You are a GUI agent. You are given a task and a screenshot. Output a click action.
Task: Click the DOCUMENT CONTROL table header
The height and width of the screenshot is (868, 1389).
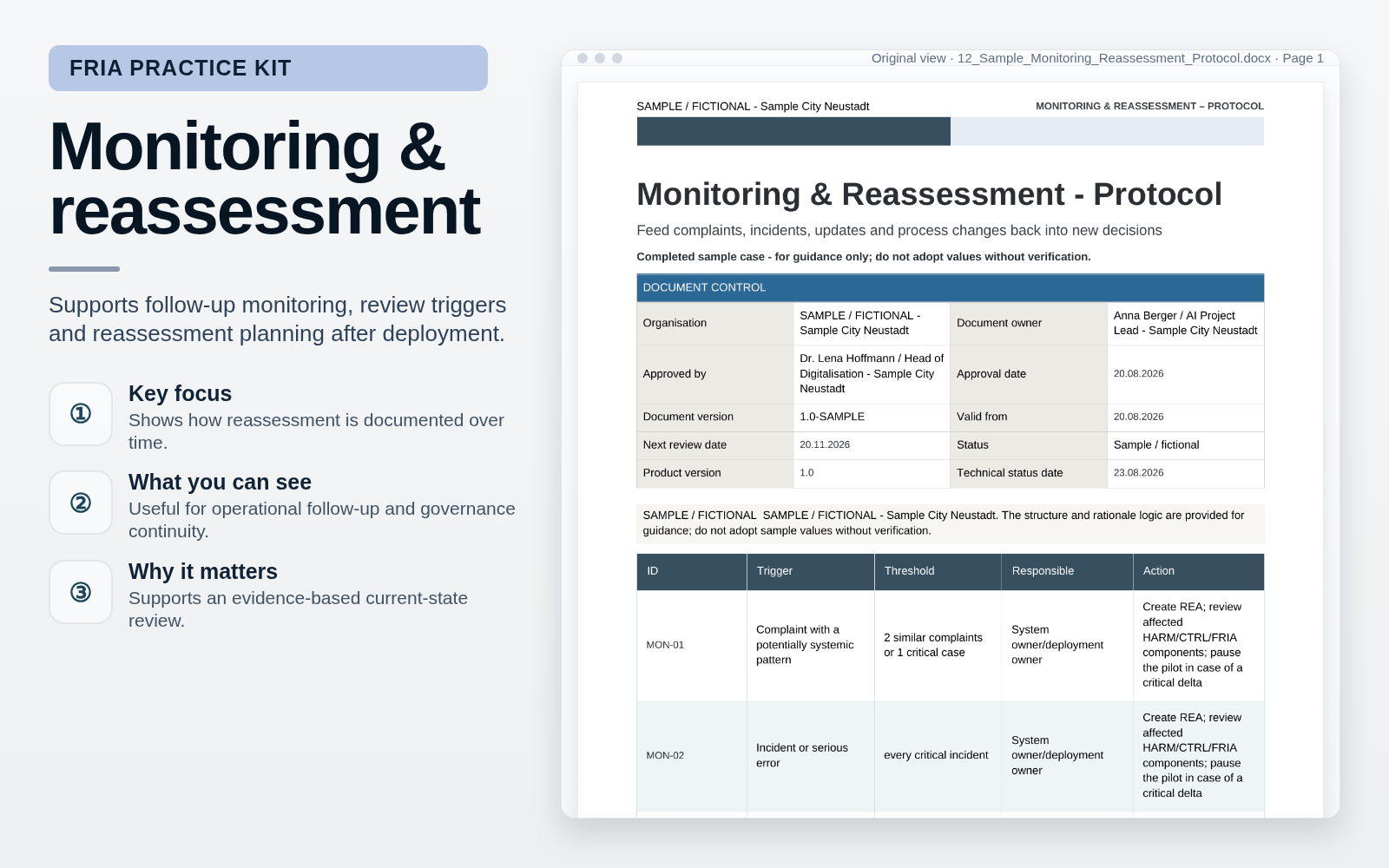pos(950,287)
